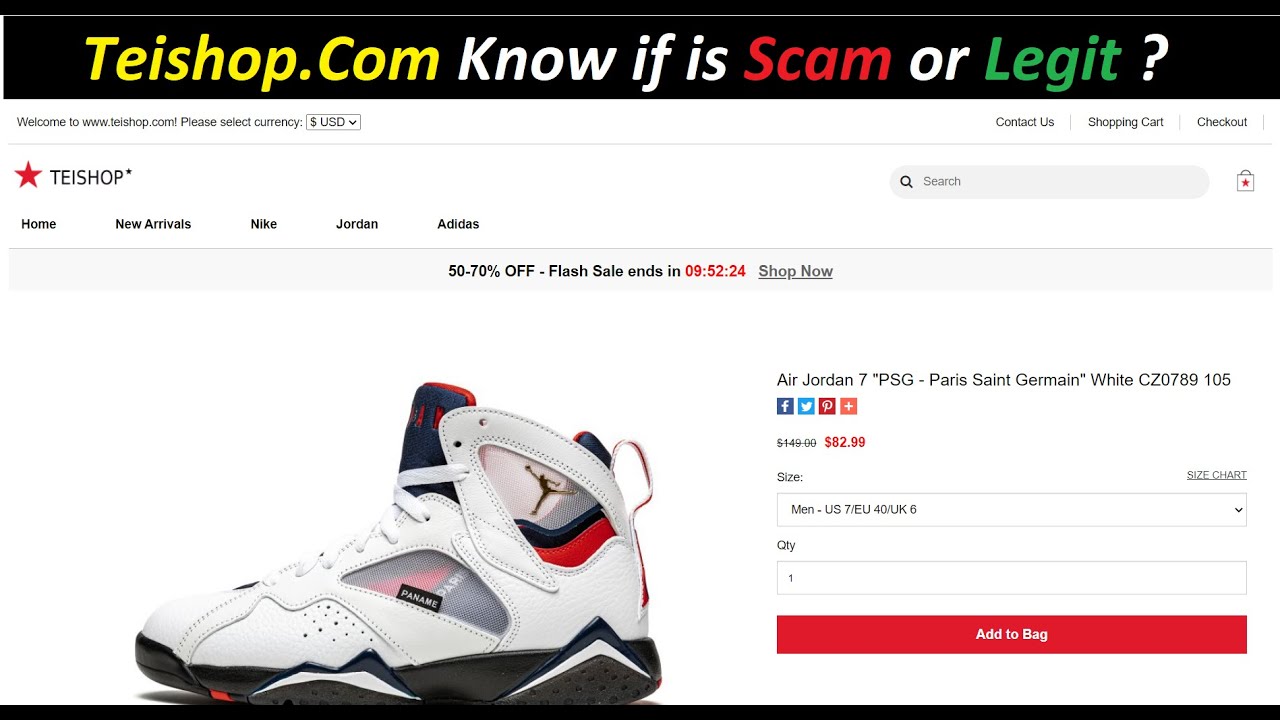Open the Home menu item

[39, 224]
